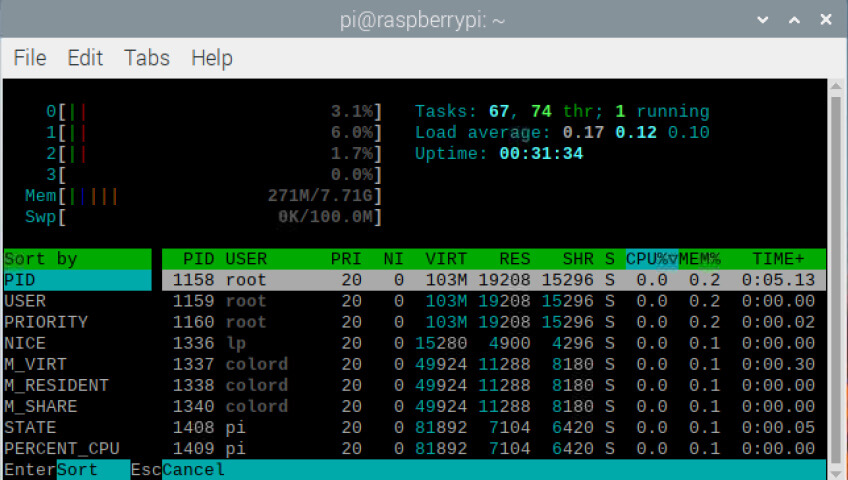Select USER in Sort by list
This screenshot has height=480, width=848.
(77, 301)
